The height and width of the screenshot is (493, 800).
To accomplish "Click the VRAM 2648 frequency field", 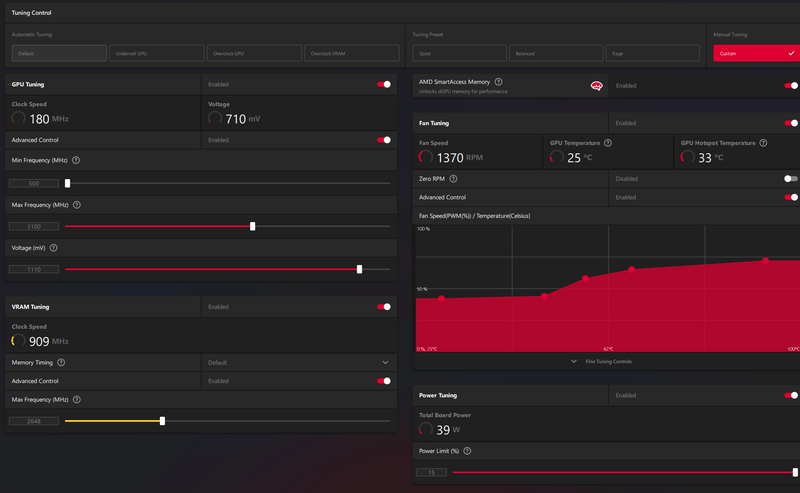I will [34, 421].
